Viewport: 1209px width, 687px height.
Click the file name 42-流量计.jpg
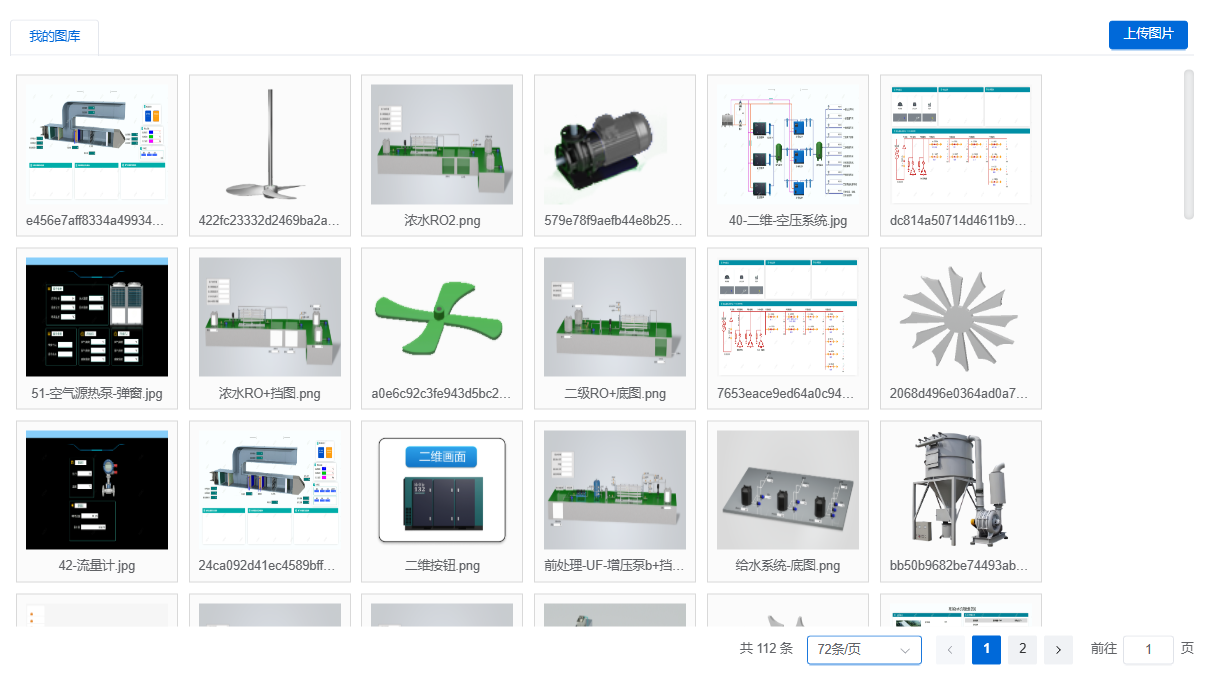(x=97, y=566)
